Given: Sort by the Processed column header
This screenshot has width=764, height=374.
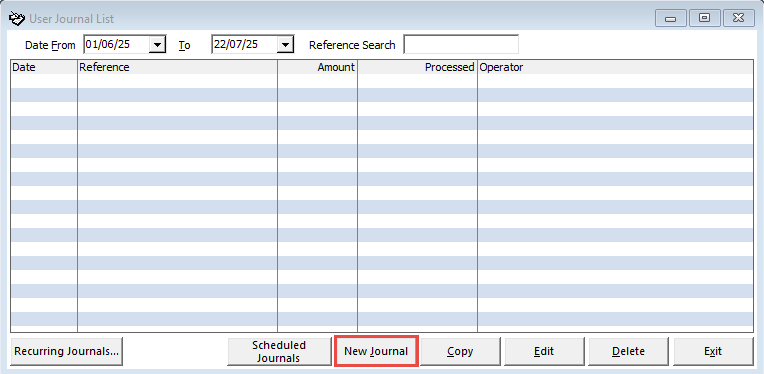Looking at the screenshot, I should pyautogui.click(x=417, y=67).
